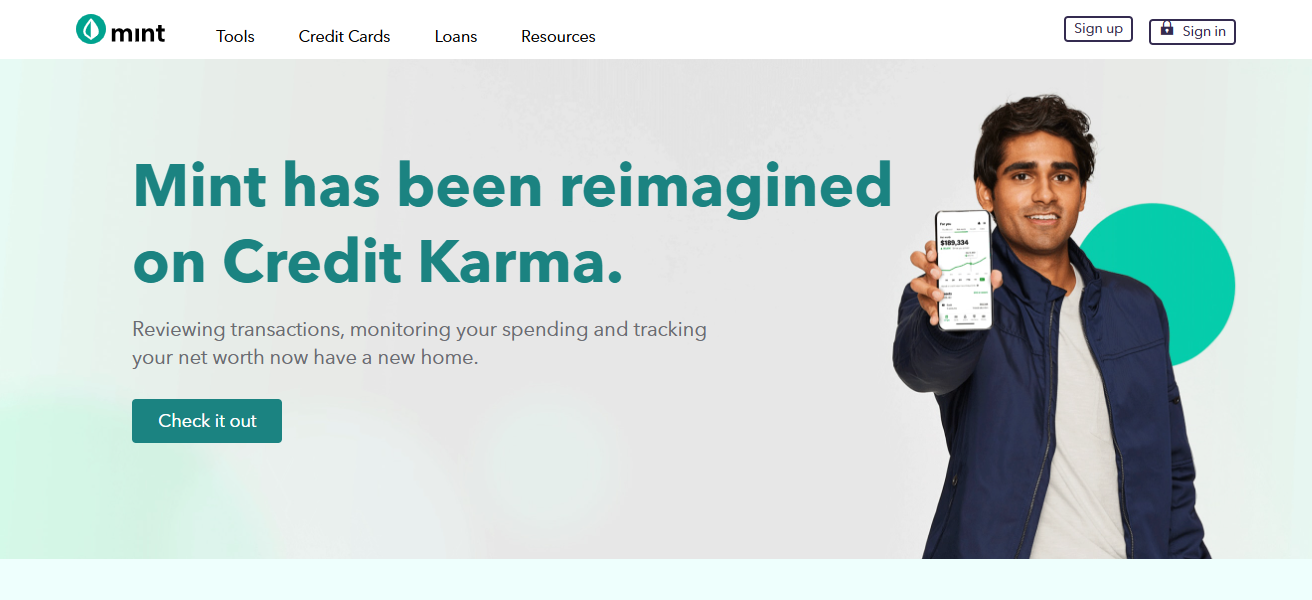This screenshot has height=600, width=1312.
Task: Click the Sign in button text
Action: point(1204,31)
